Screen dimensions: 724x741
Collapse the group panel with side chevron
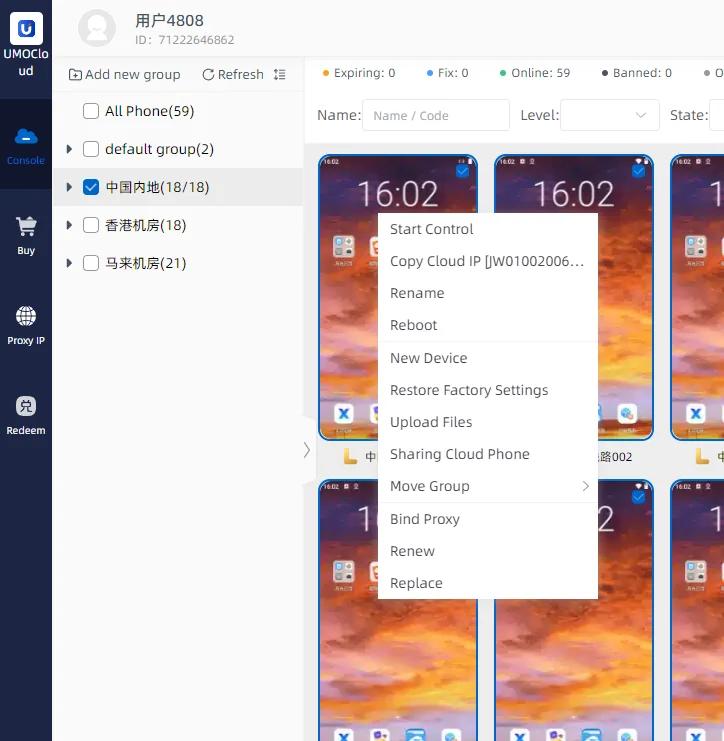(307, 450)
